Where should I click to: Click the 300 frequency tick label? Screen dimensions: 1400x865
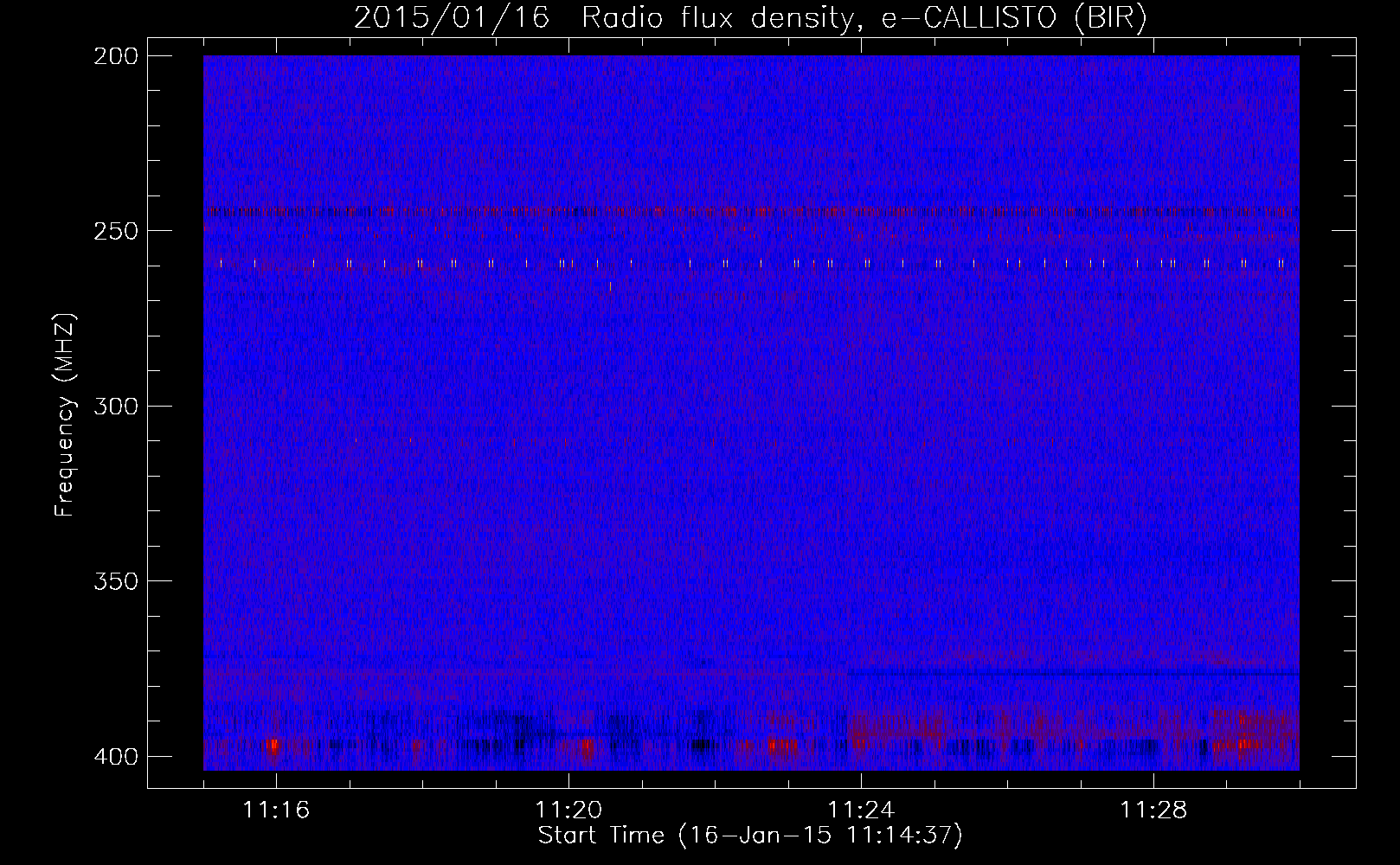pyautogui.click(x=115, y=406)
